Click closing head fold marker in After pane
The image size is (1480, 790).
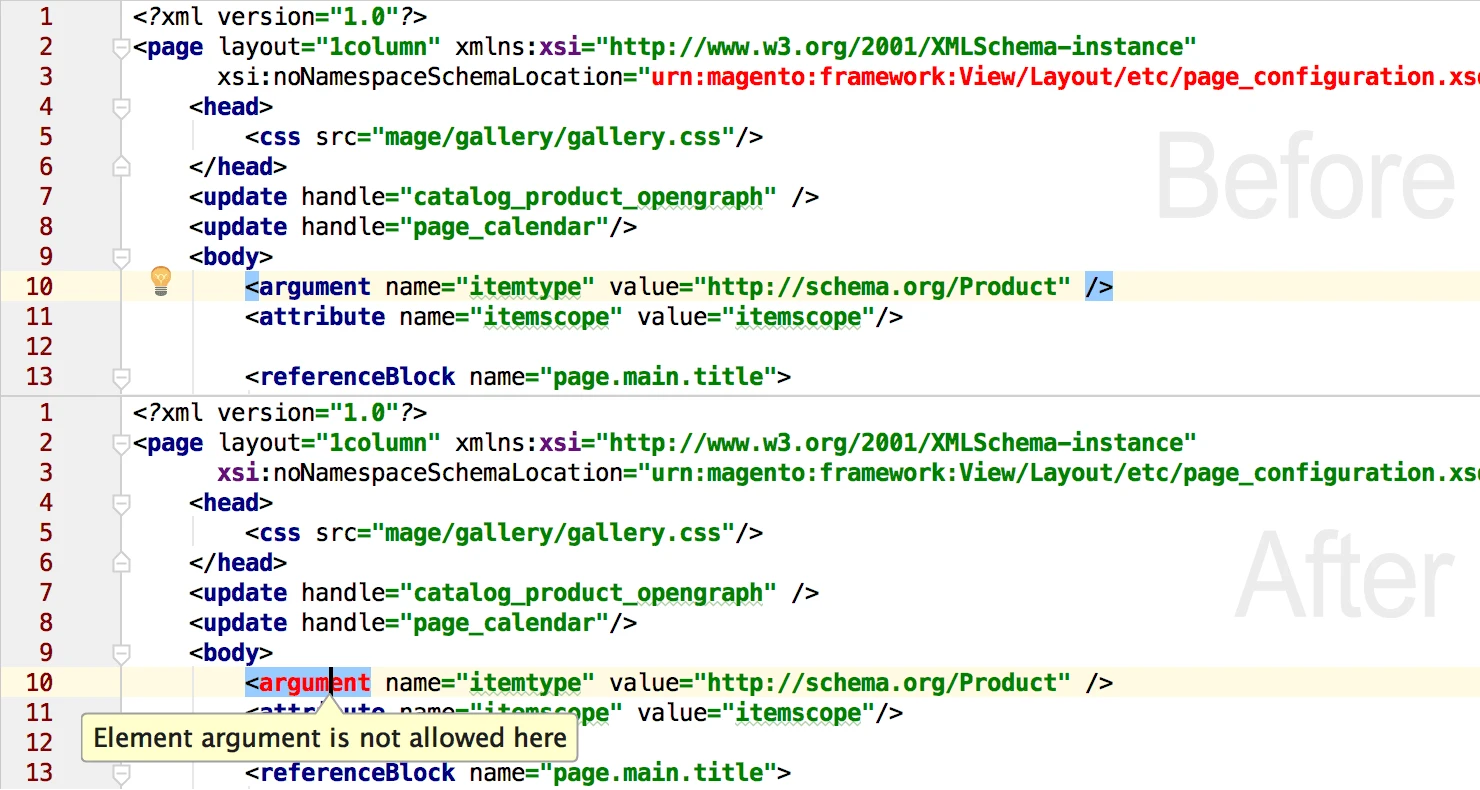[121, 563]
